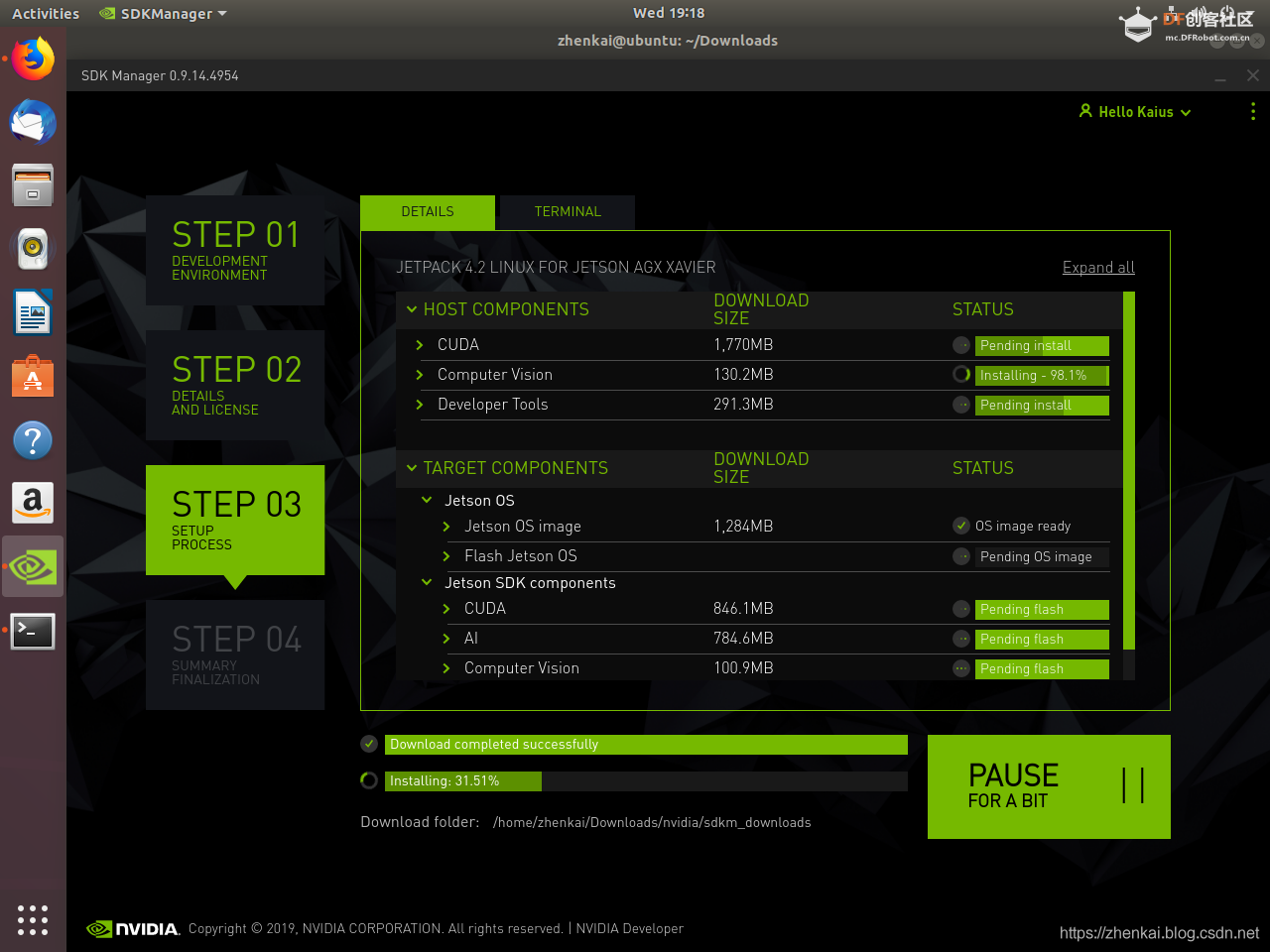1270x952 pixels.
Task: Click the user profile icon beside Hello Kaius
Action: click(x=1085, y=111)
